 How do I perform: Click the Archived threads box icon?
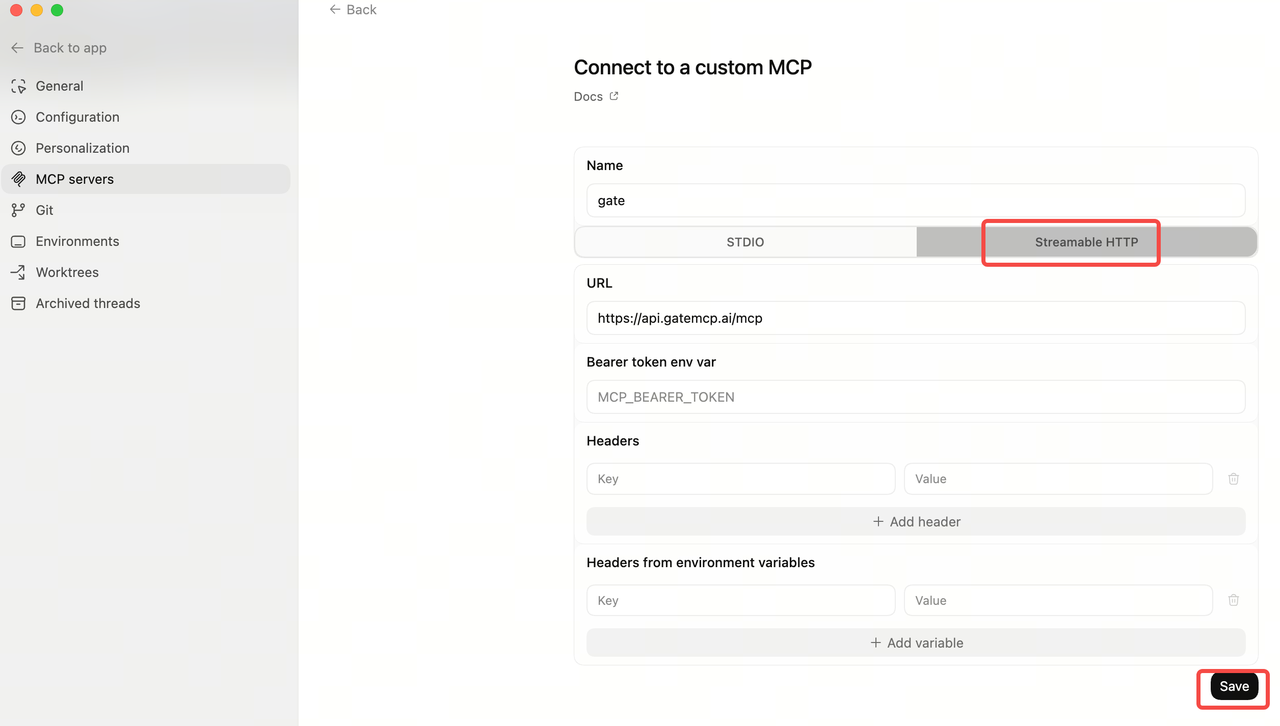[18, 303]
